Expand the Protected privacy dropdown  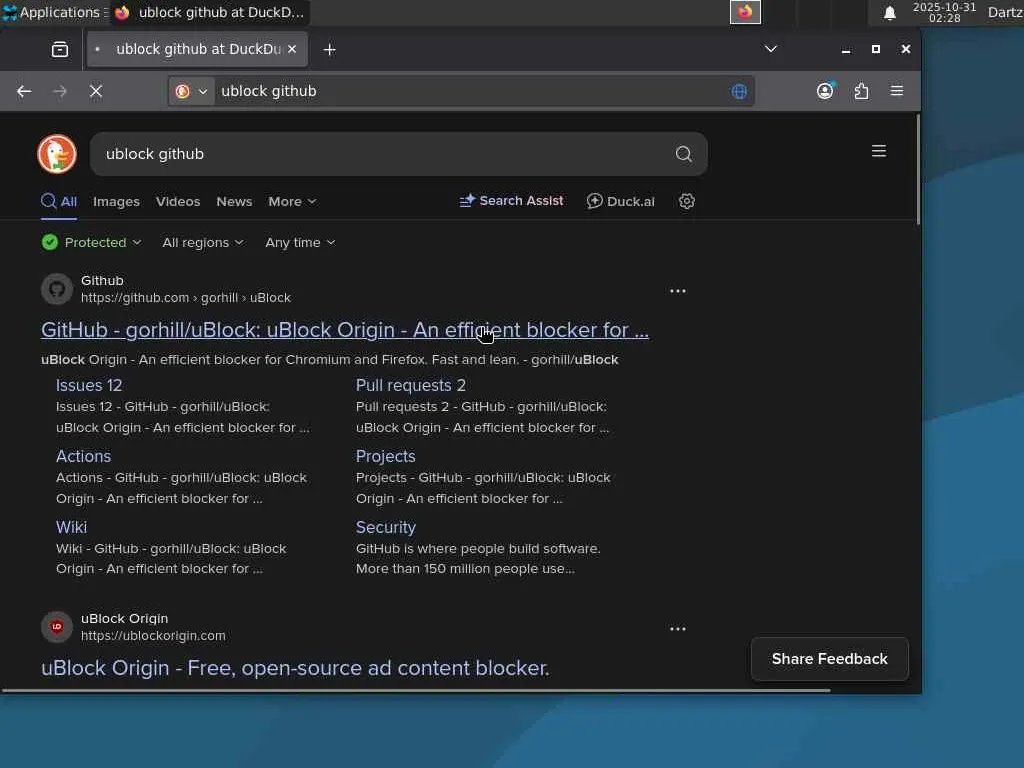[x=91, y=242]
